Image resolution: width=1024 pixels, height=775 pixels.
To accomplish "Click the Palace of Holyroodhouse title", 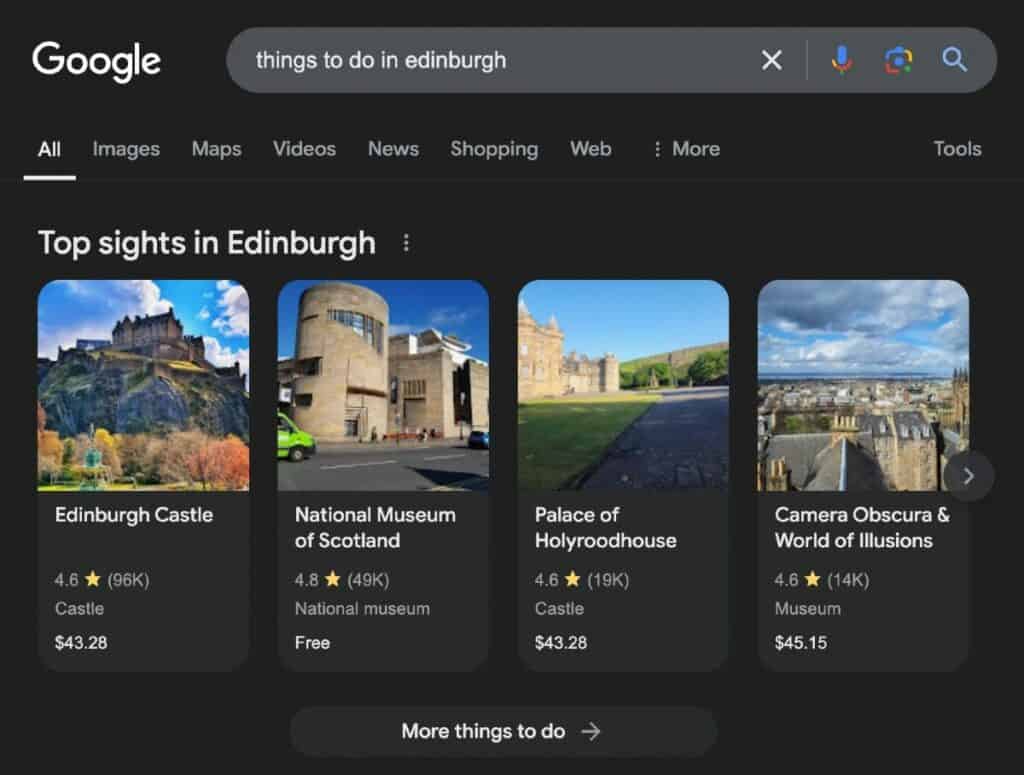I will (x=605, y=528).
